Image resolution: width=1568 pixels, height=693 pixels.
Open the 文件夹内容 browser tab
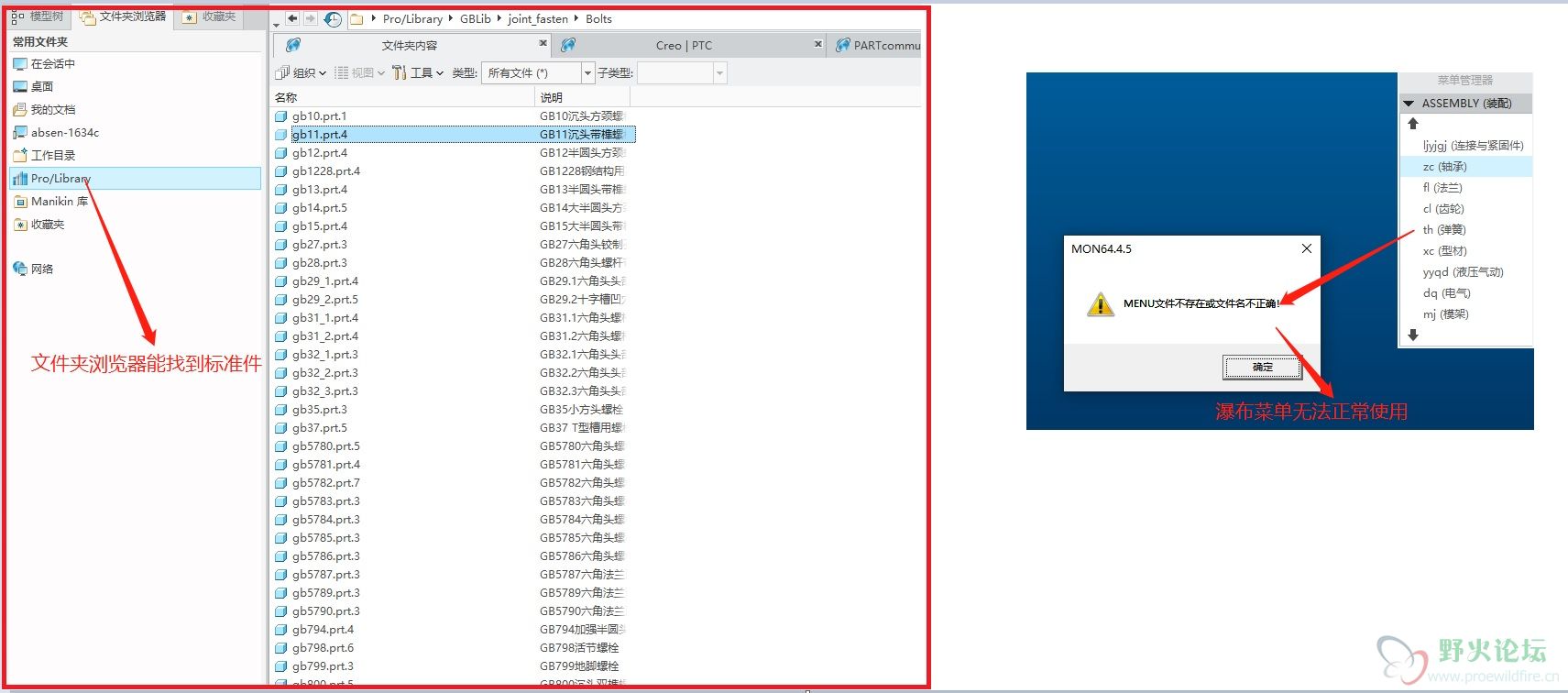coord(410,45)
